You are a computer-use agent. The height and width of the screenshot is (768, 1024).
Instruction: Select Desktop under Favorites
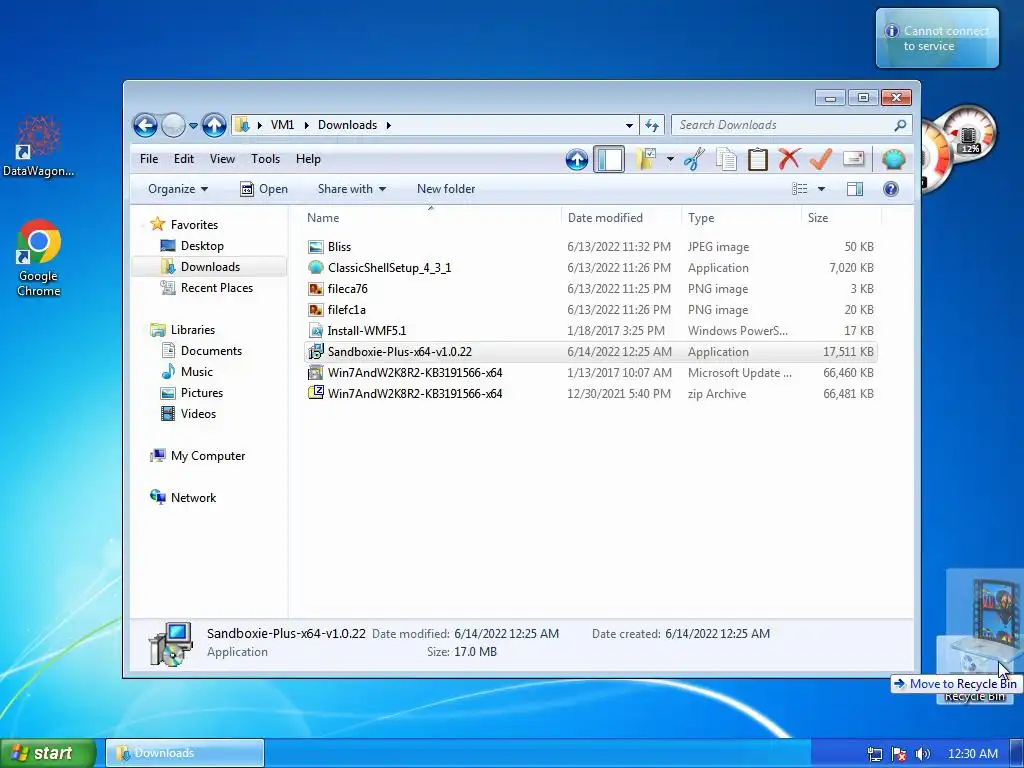coord(202,246)
